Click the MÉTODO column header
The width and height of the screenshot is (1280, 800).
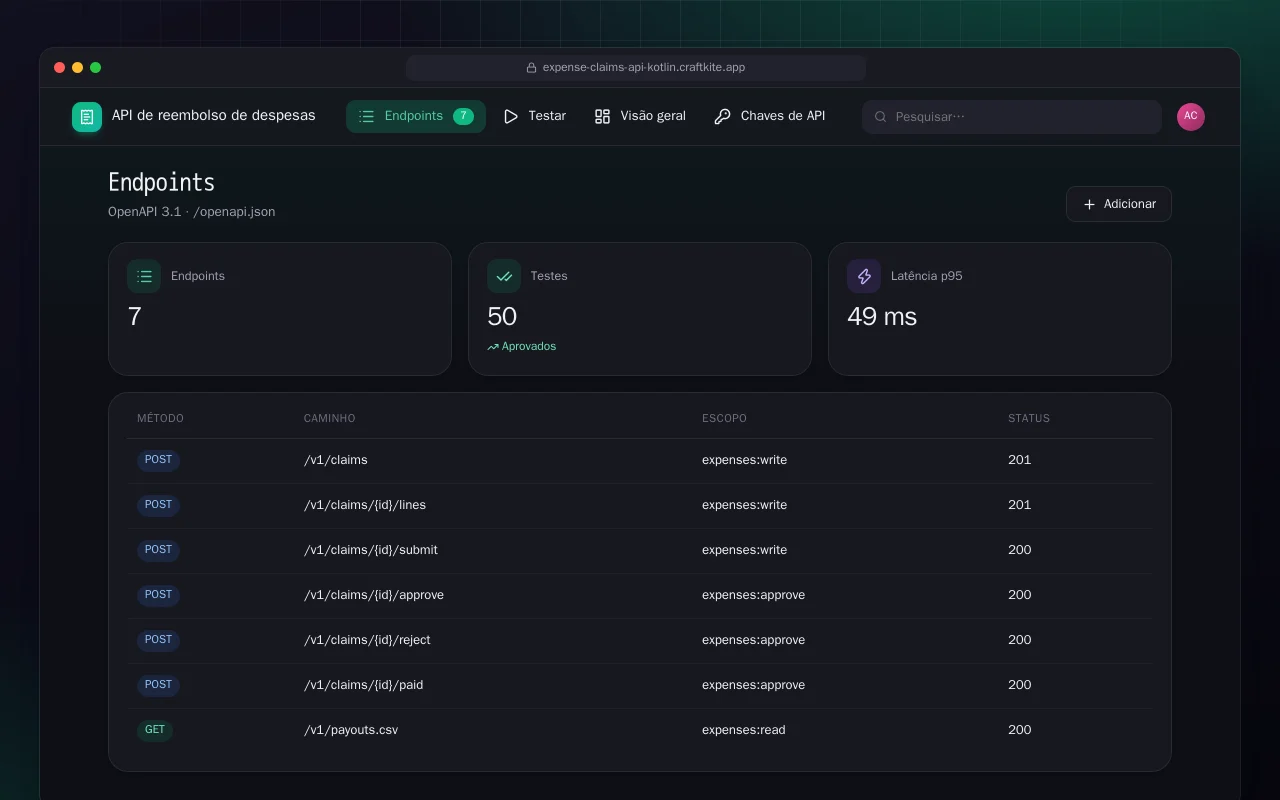coord(160,418)
